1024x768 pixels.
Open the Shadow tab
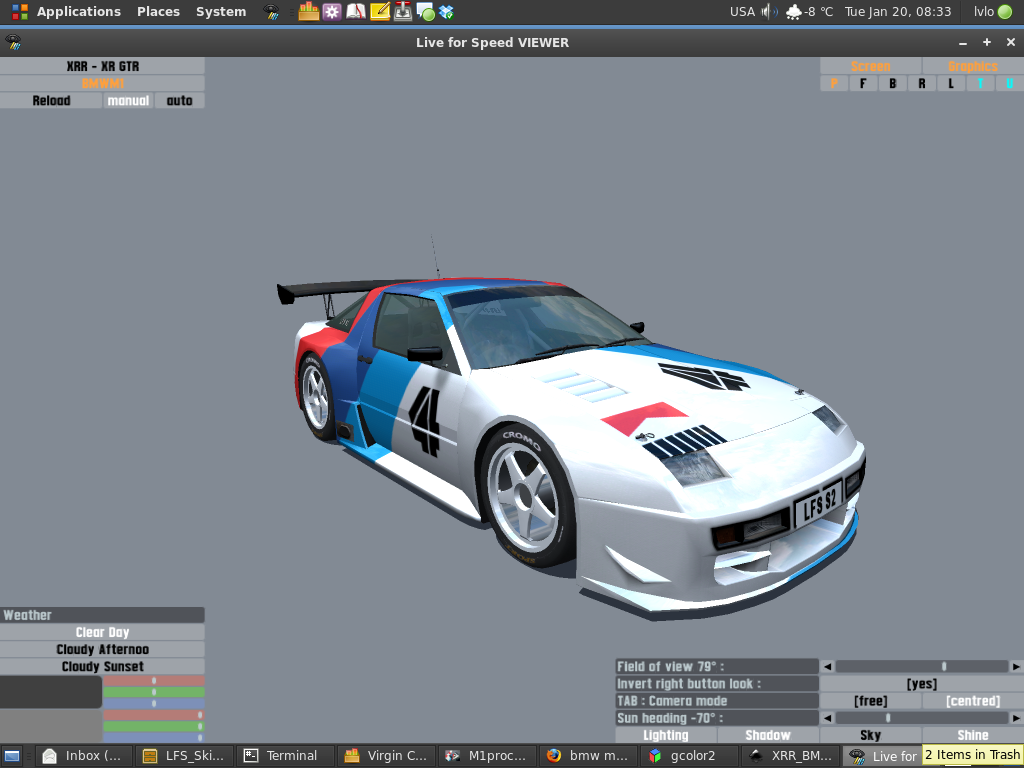[x=768, y=735]
